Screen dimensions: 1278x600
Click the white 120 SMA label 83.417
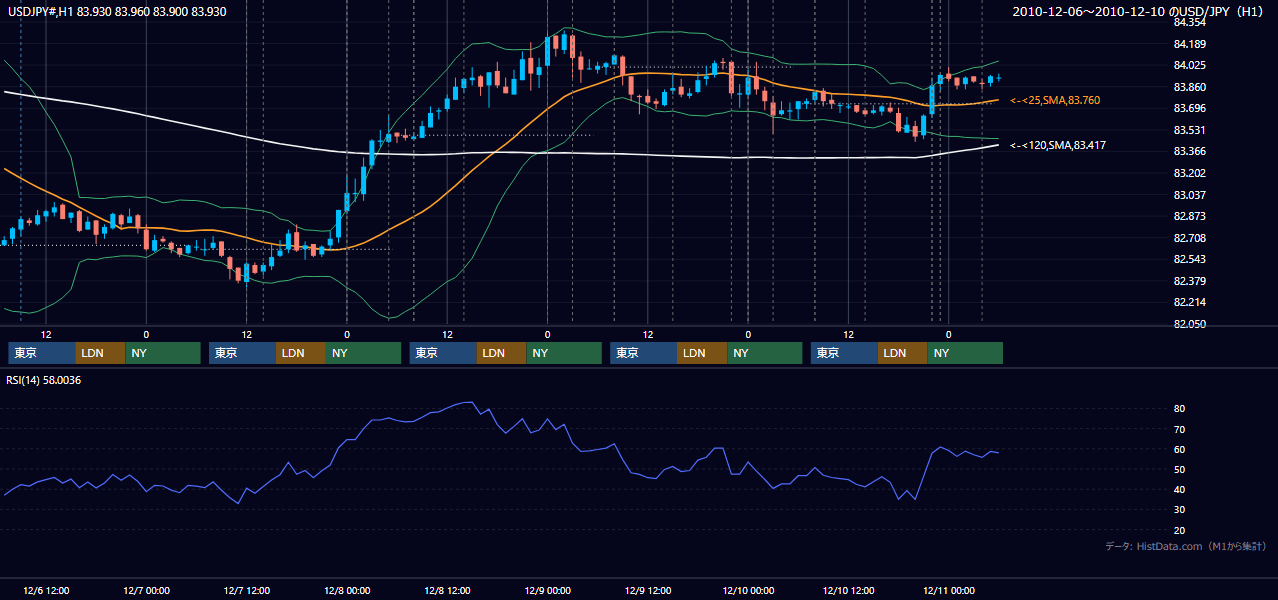(1058, 145)
